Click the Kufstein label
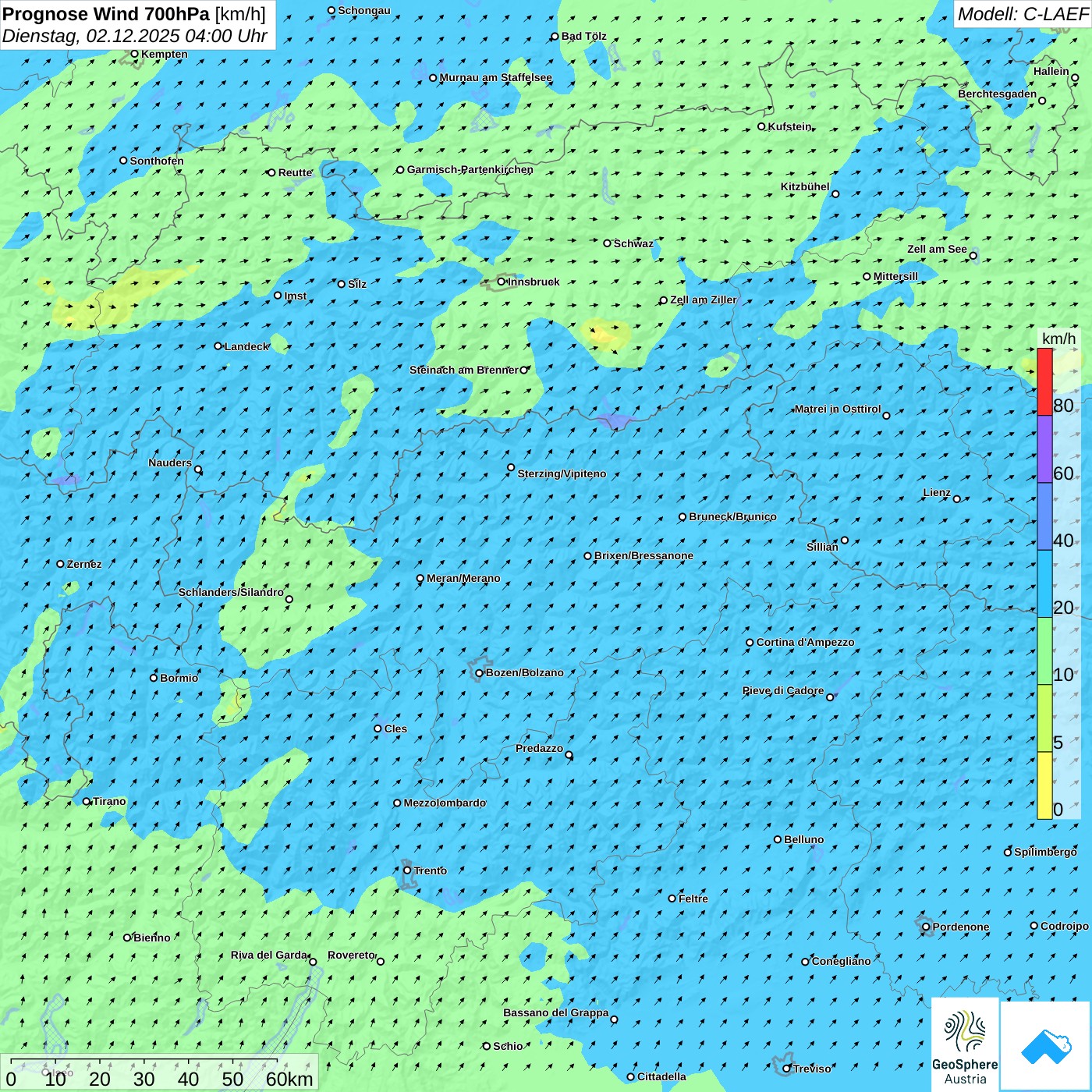1092x1092 pixels. click(x=790, y=126)
